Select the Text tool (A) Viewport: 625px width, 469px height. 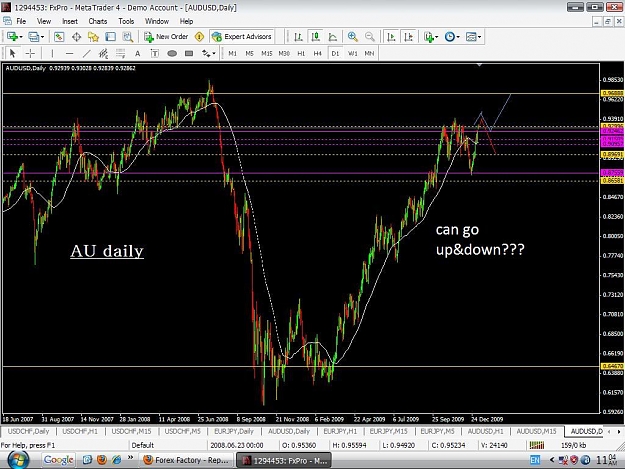click(138, 53)
